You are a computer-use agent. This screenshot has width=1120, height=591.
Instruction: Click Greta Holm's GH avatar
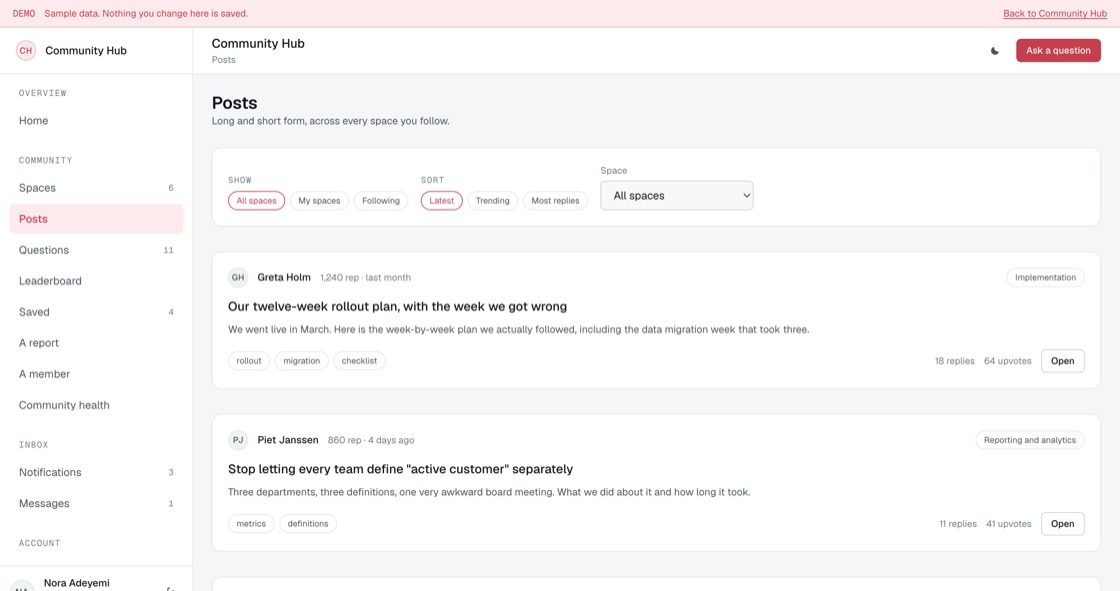click(x=238, y=277)
